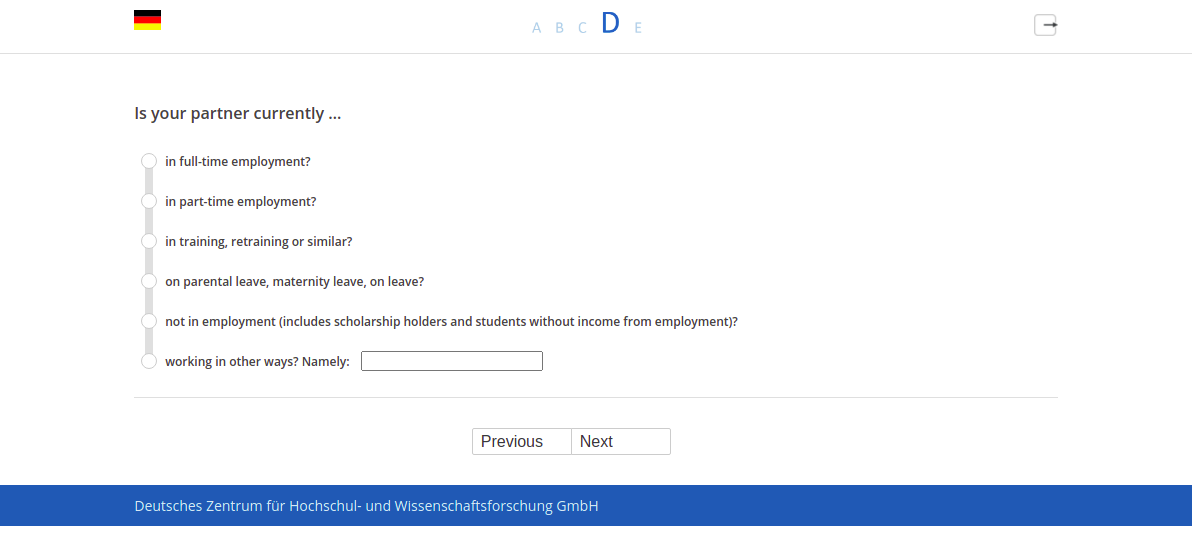Select 'in full-time employment?' radio button
This screenshot has height=535, width=1192.
[149, 161]
